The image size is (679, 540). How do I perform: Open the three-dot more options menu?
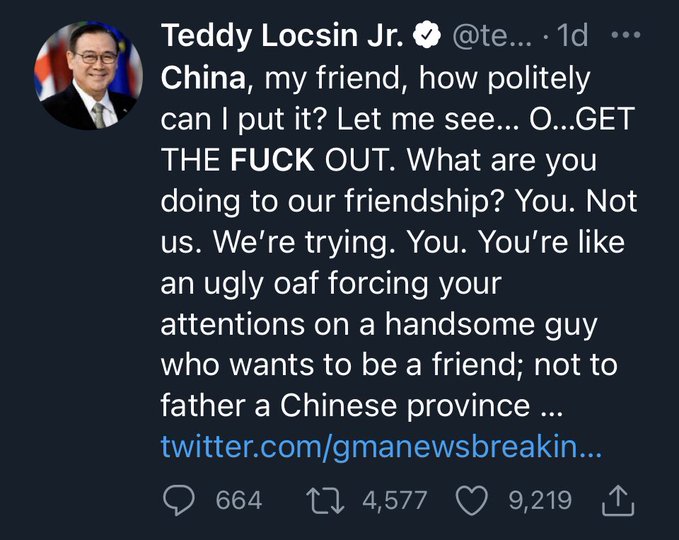tap(626, 34)
